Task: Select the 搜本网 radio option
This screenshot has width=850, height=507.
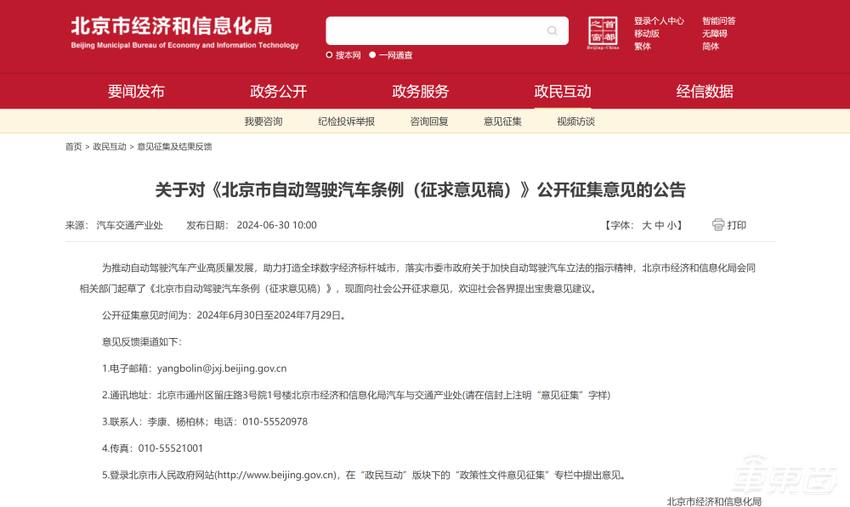Action: 330,55
